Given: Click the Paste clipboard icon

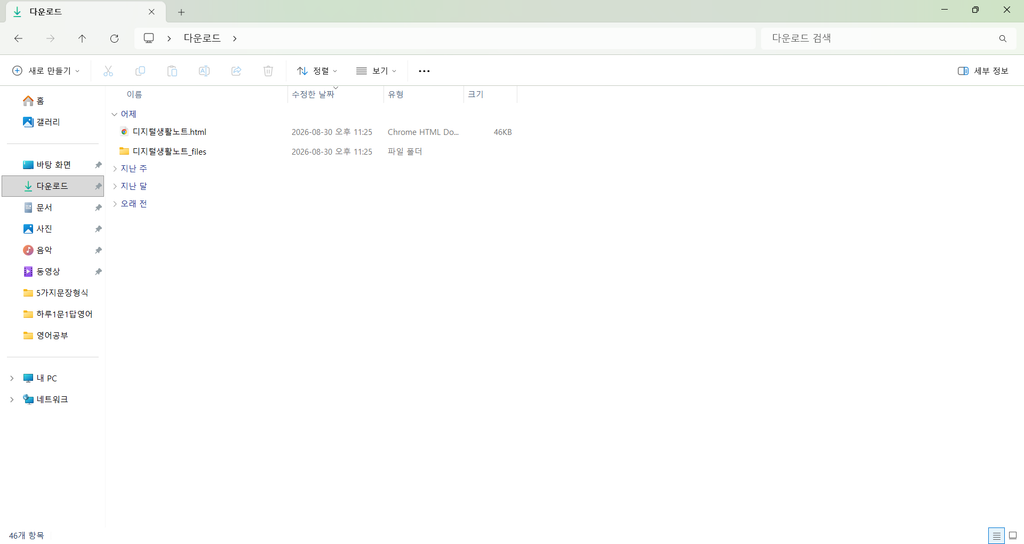Looking at the screenshot, I should point(172,71).
